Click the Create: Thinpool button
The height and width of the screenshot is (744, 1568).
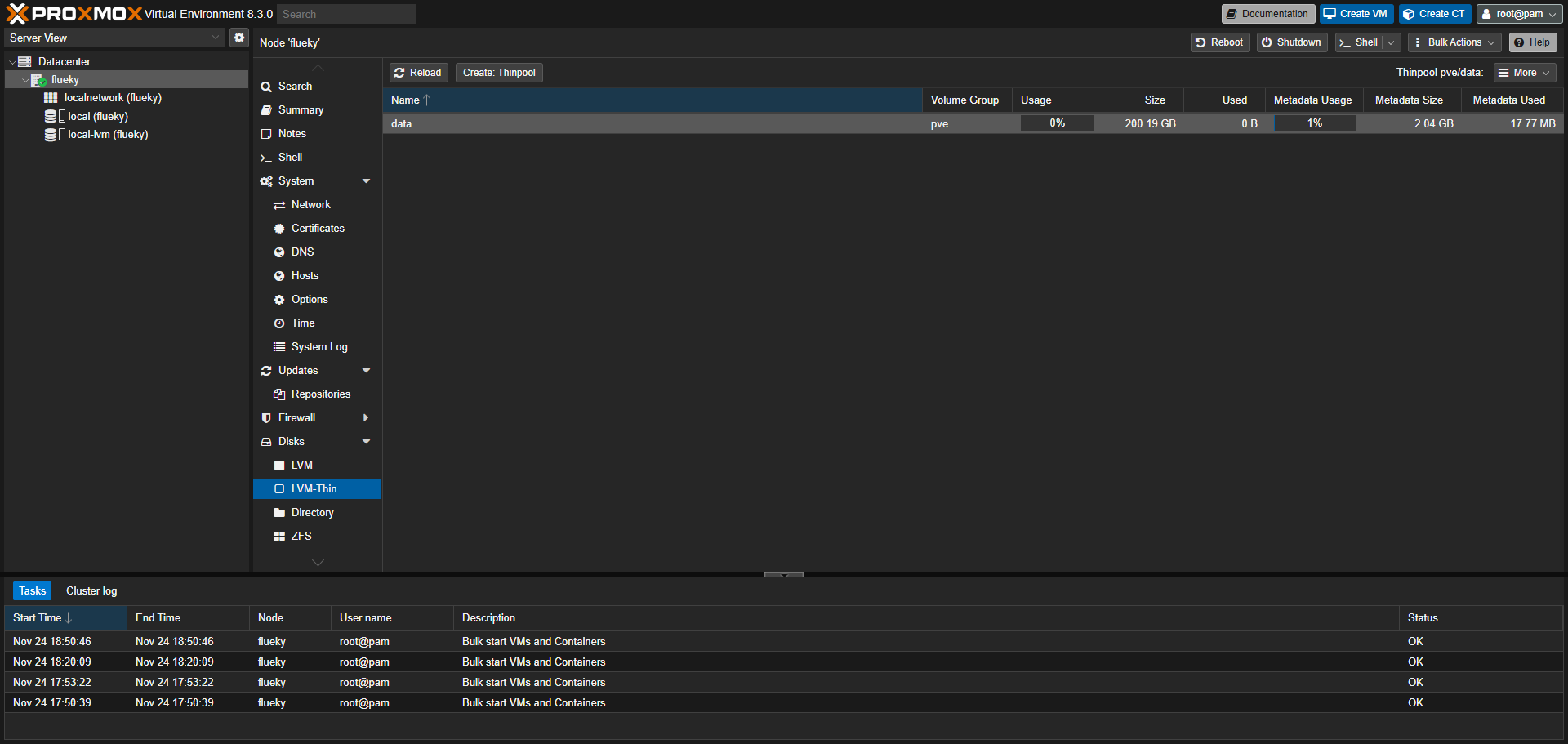499,73
